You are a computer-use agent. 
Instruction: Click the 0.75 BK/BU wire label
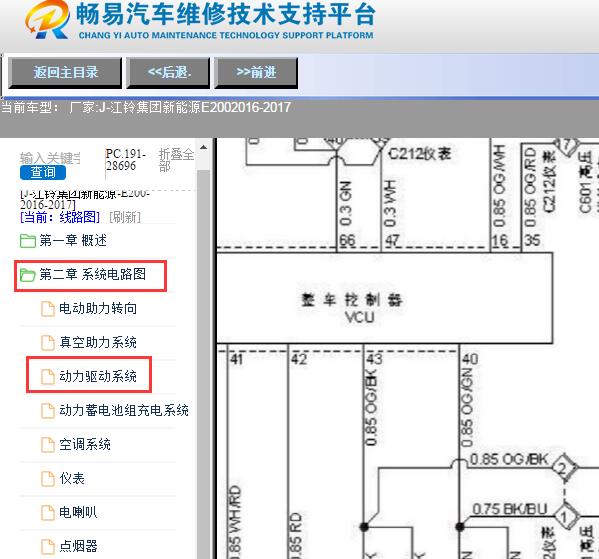510,509
